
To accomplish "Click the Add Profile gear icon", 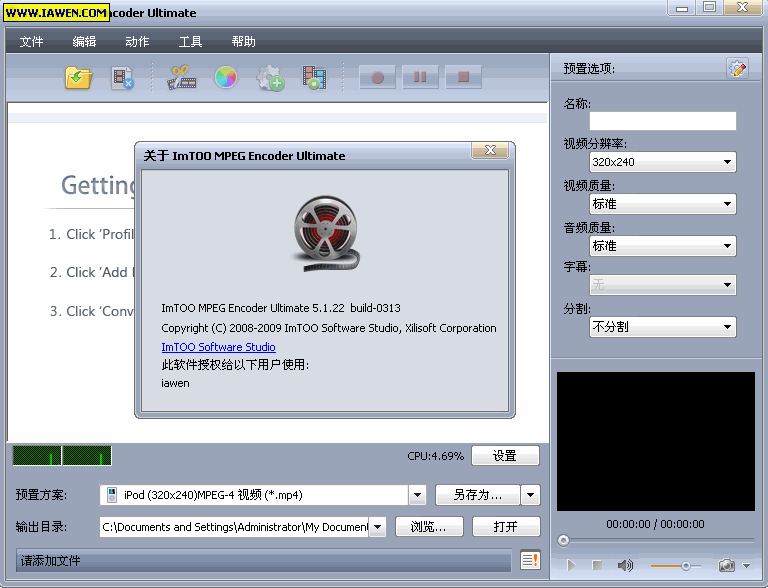I will [x=270, y=77].
